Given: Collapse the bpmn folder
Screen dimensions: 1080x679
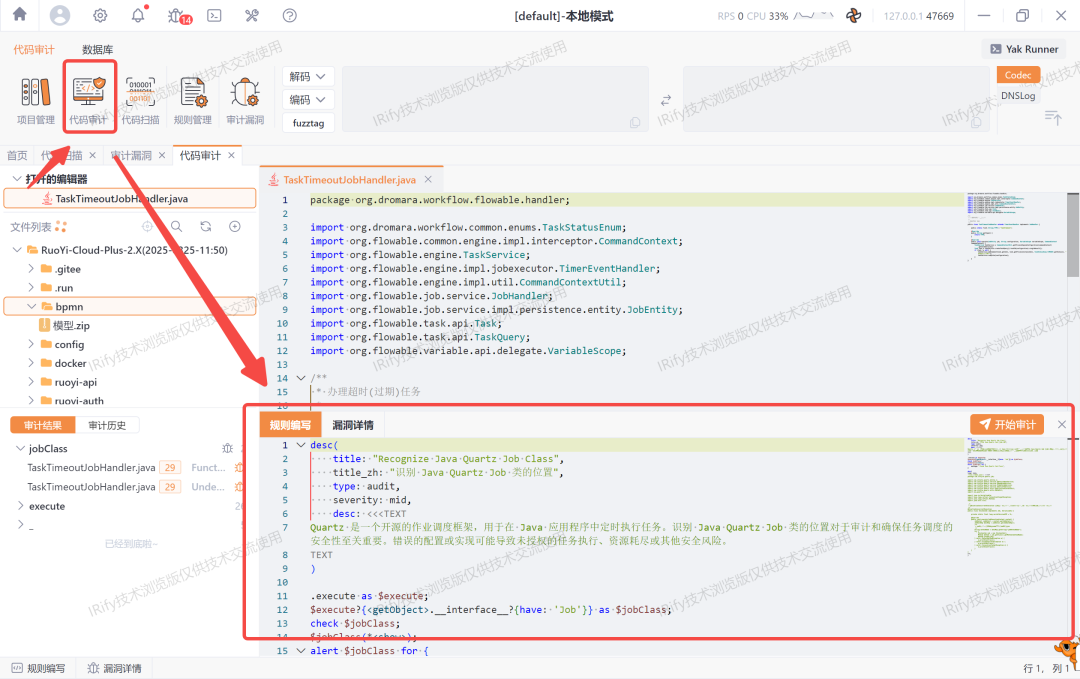Looking at the screenshot, I should 31,306.
